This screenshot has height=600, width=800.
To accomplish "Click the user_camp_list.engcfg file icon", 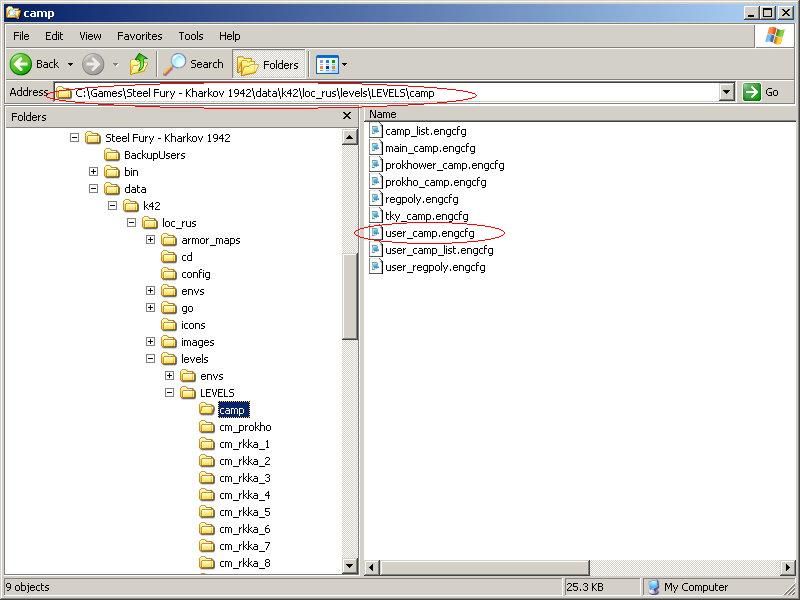I will (376, 250).
